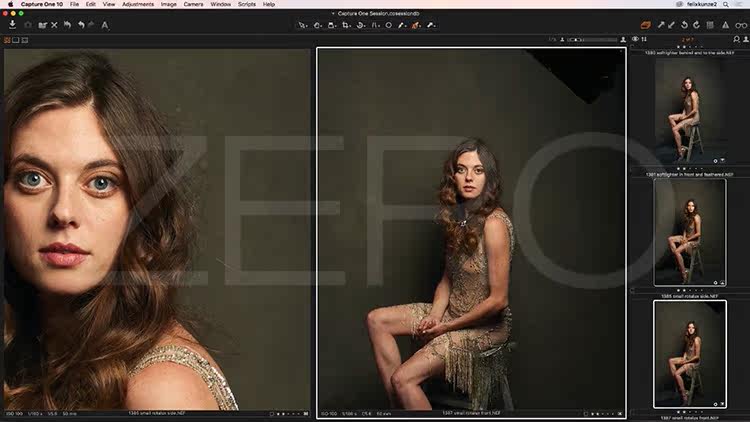Click the Import images icon
Viewport: 750px width, 422px height.
click(12, 25)
